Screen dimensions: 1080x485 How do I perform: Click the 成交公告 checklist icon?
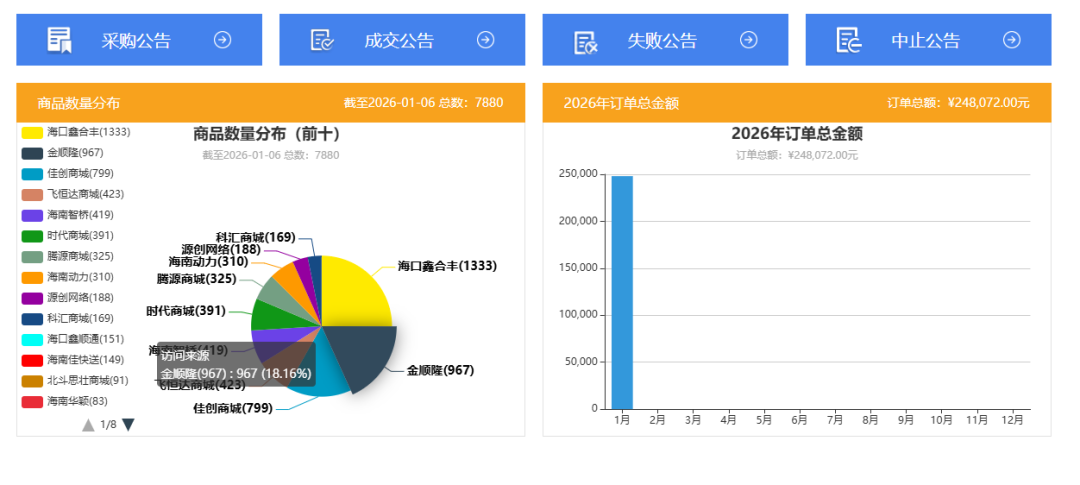point(323,40)
